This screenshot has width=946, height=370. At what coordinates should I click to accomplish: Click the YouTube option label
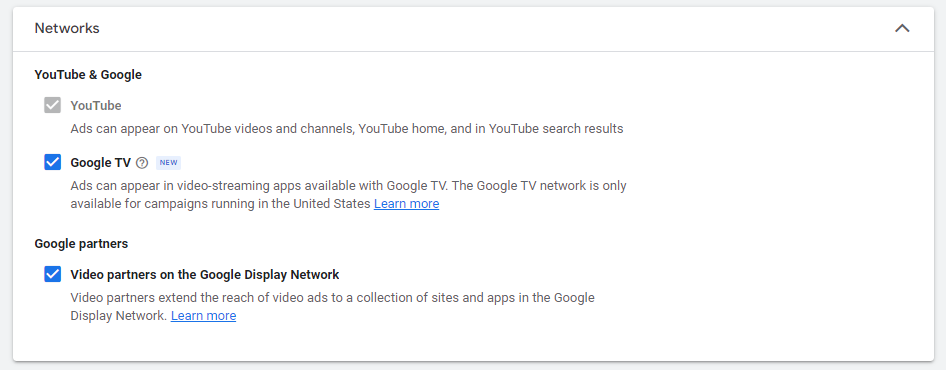click(x=96, y=106)
